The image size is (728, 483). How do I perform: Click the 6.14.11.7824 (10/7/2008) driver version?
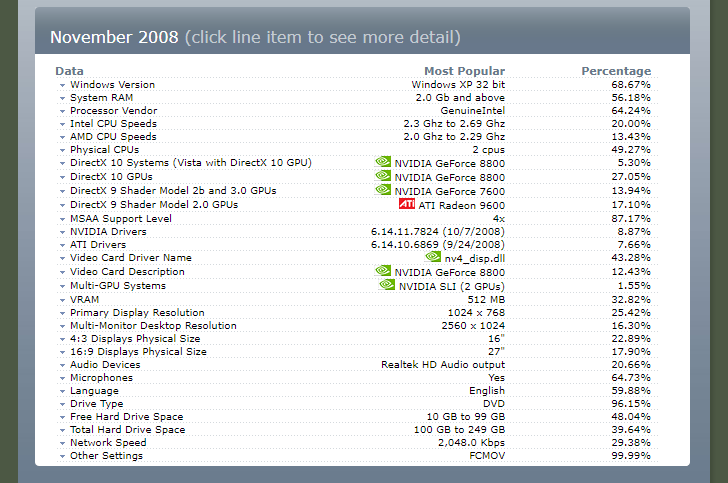pos(438,231)
